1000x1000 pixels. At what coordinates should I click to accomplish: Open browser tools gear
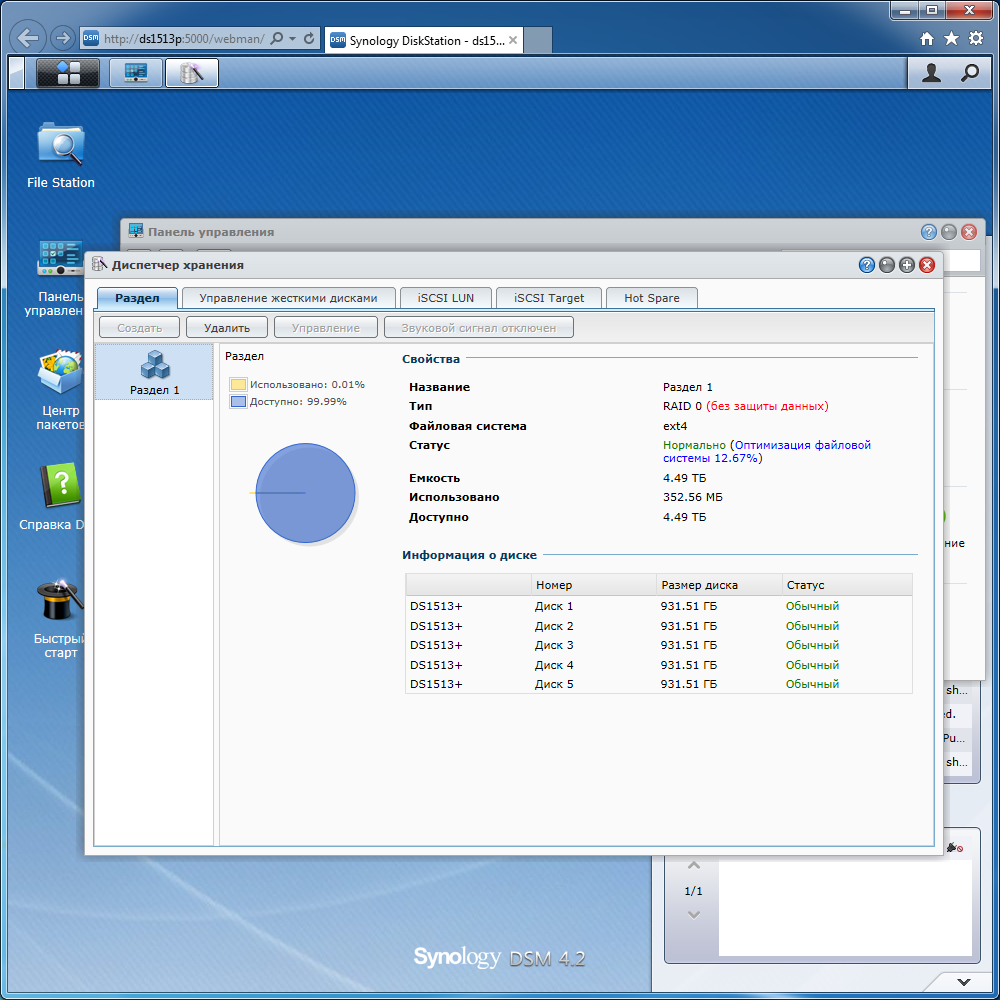click(x=976, y=39)
